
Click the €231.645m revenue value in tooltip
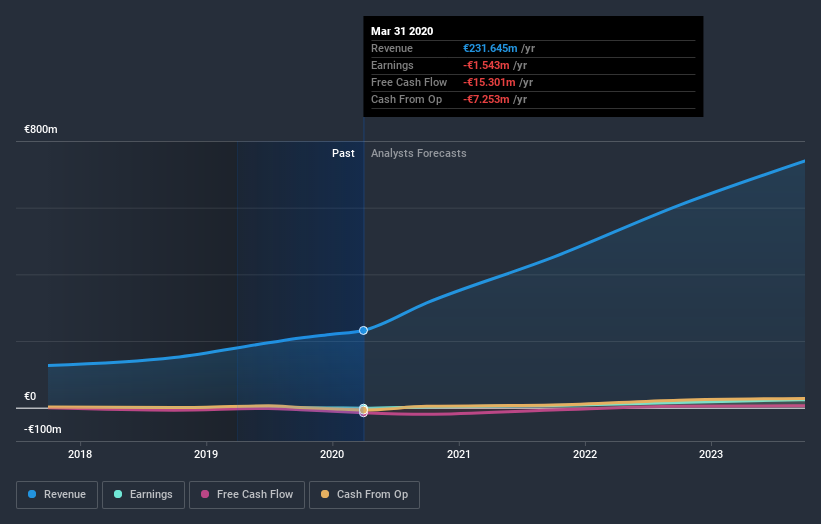(x=490, y=48)
